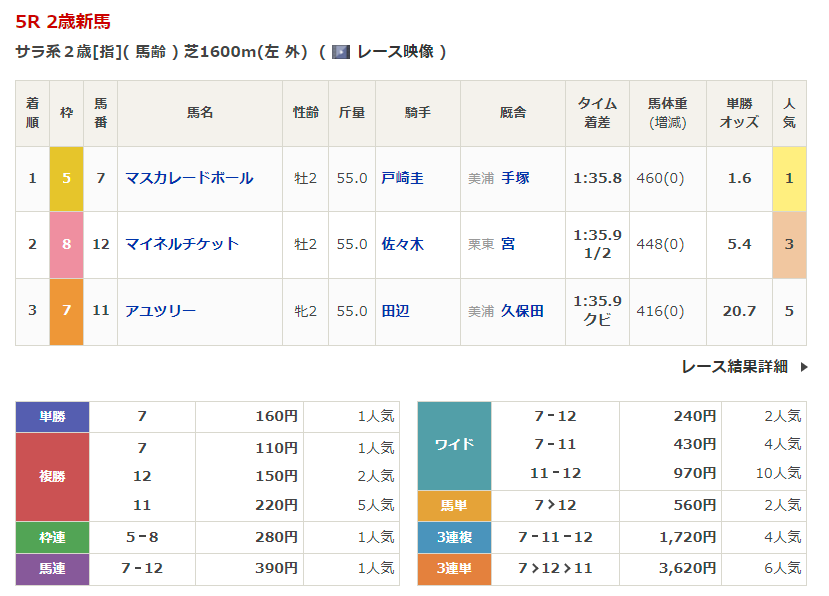This screenshot has width=829, height=596.
Task: Open horse マスカレードボール profile
Action: point(189,178)
